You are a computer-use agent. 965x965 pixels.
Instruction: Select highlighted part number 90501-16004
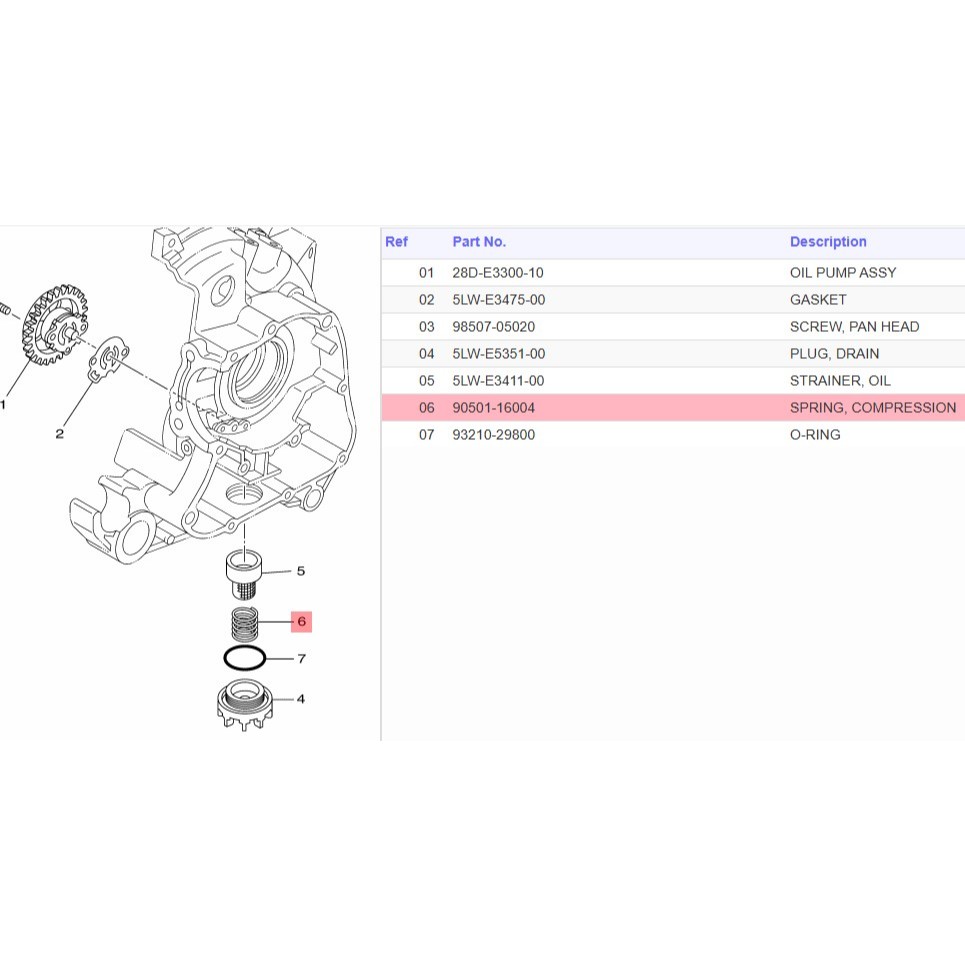point(494,407)
